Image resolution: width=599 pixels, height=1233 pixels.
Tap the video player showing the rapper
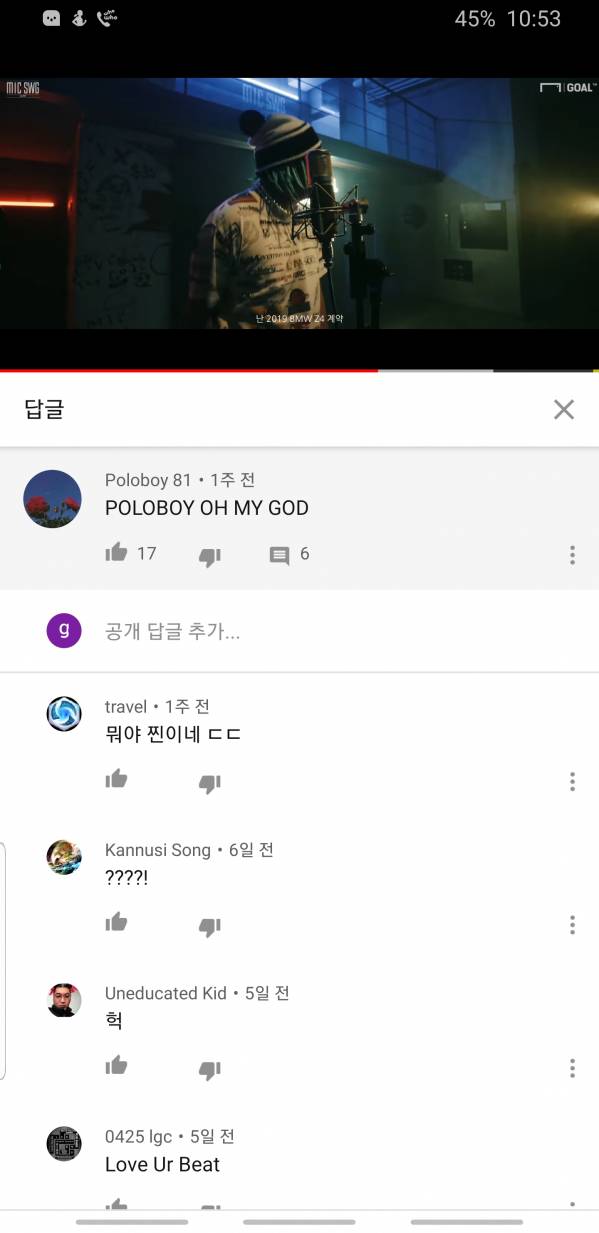pyautogui.click(x=299, y=203)
